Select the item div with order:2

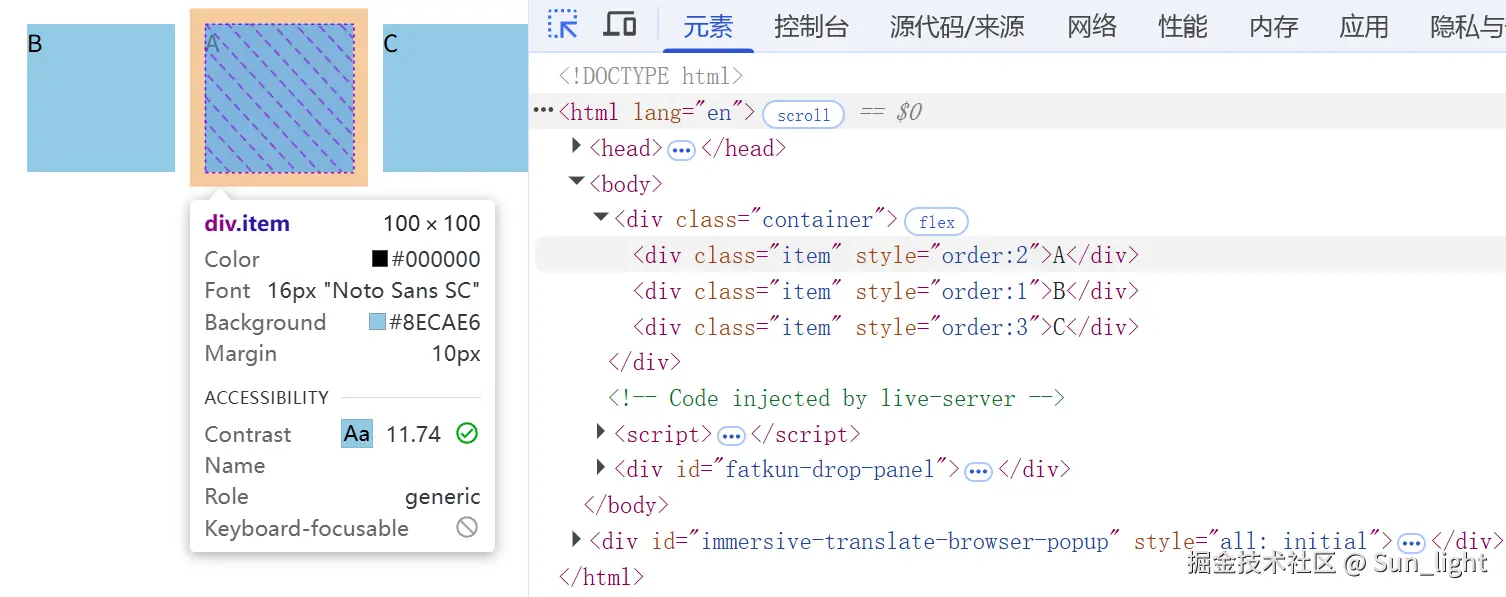pyautogui.click(x=885, y=255)
